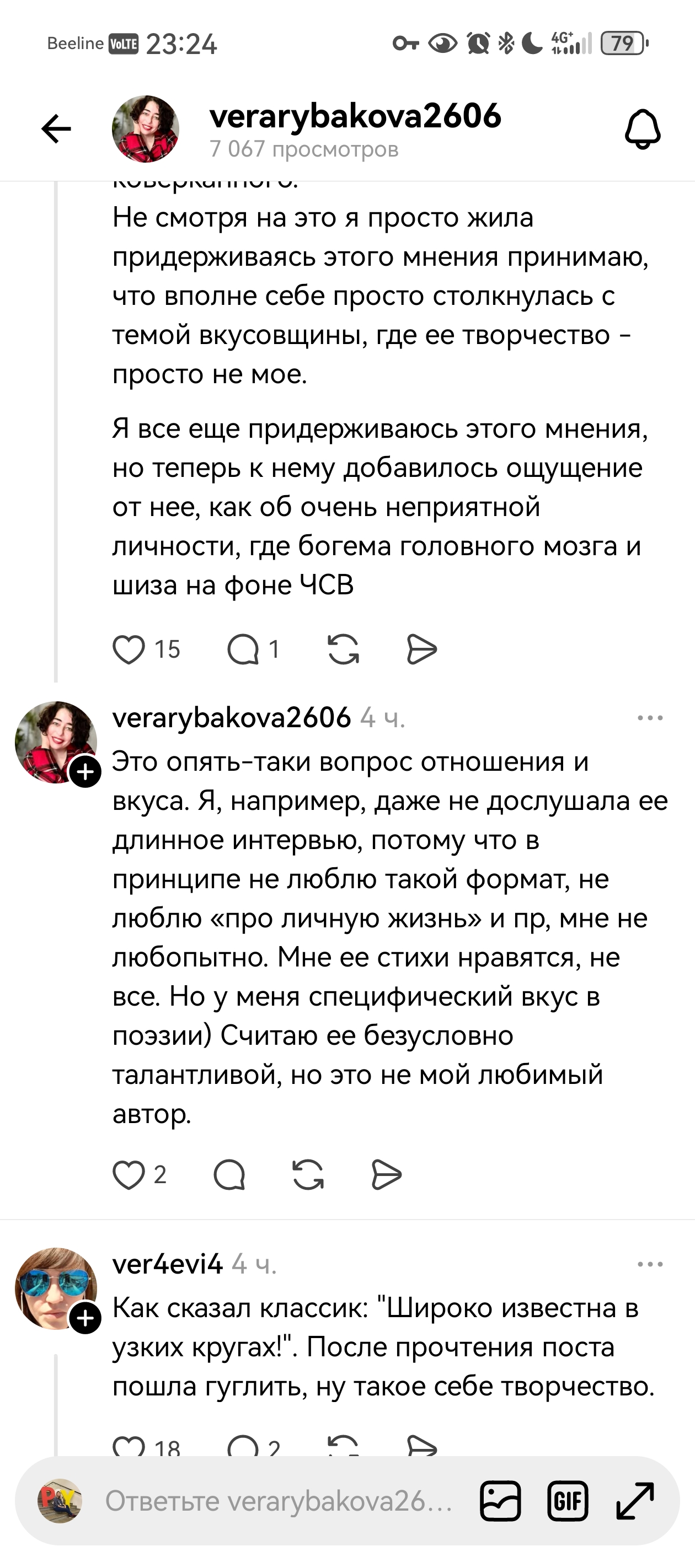
Task: Expand the reply composer to full screen
Action: point(635,1501)
